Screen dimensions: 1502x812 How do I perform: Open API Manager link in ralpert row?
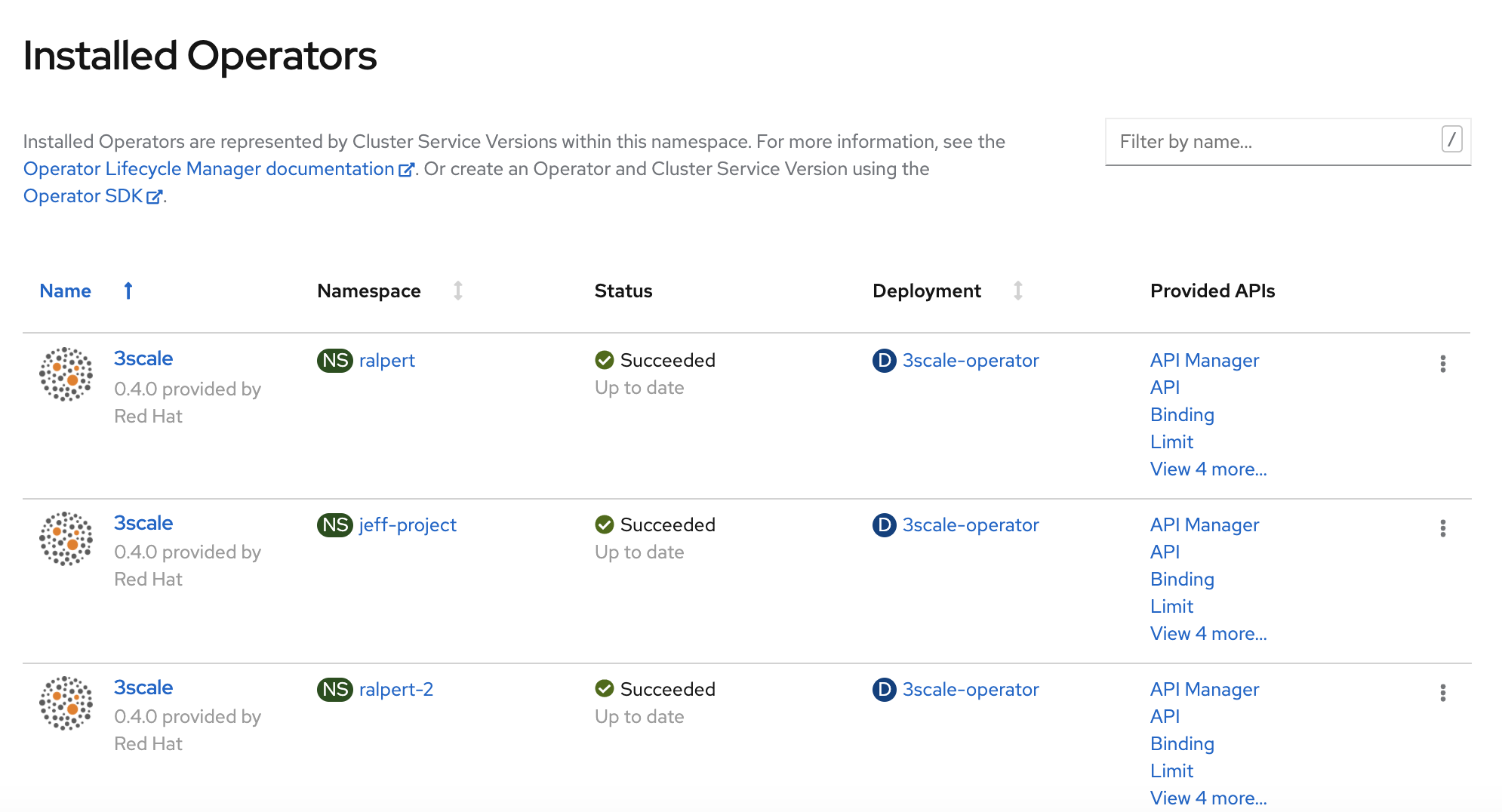tap(1204, 361)
